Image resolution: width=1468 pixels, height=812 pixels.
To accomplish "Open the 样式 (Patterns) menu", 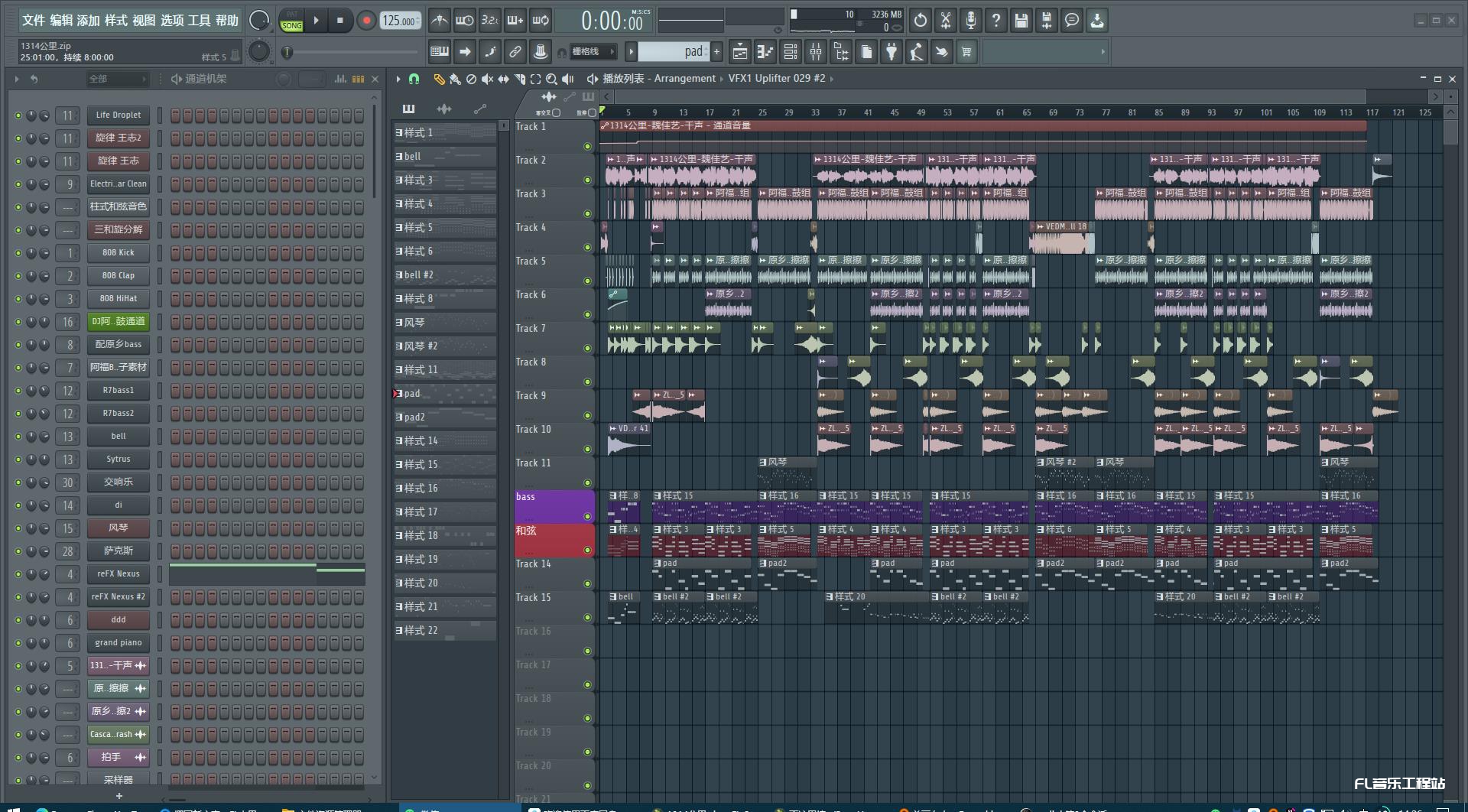I will [115, 21].
